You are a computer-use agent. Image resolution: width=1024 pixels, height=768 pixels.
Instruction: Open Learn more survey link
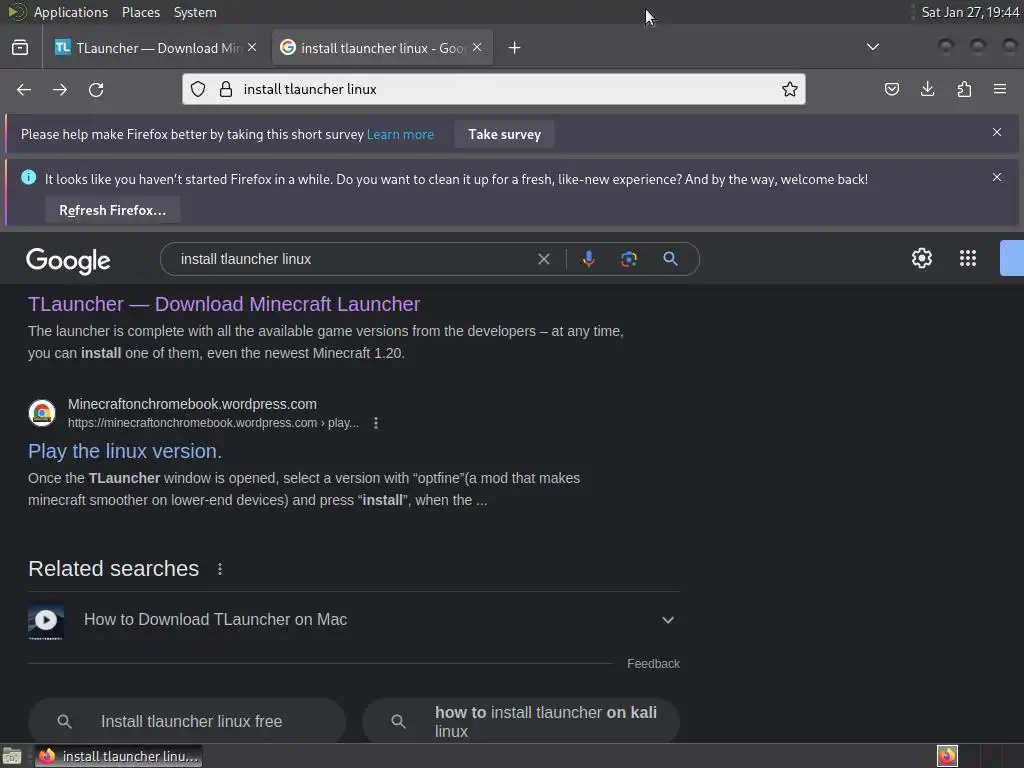[x=400, y=135]
